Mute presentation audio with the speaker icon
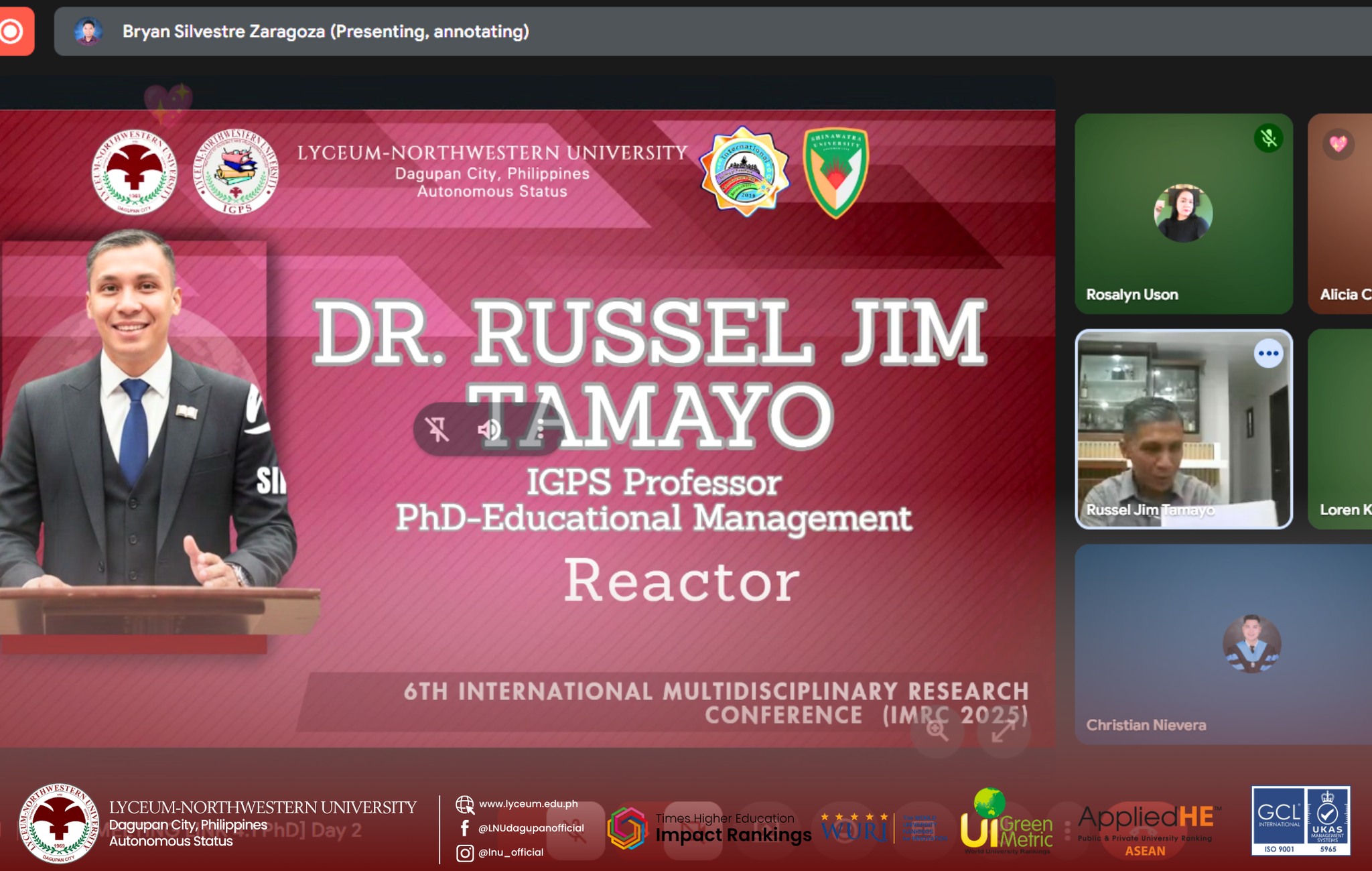This screenshot has height=871, width=1372. tap(489, 429)
